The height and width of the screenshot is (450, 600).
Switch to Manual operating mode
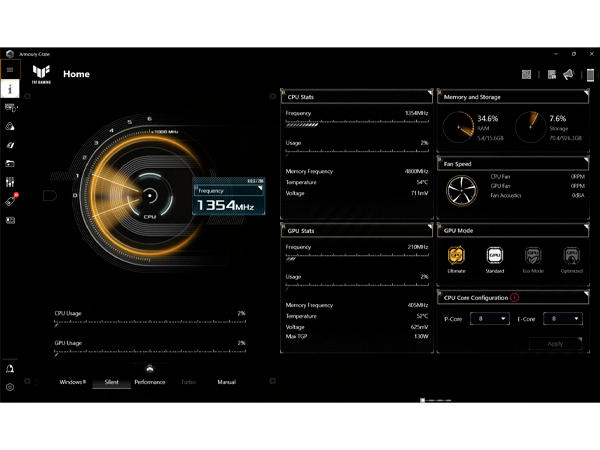(x=227, y=382)
